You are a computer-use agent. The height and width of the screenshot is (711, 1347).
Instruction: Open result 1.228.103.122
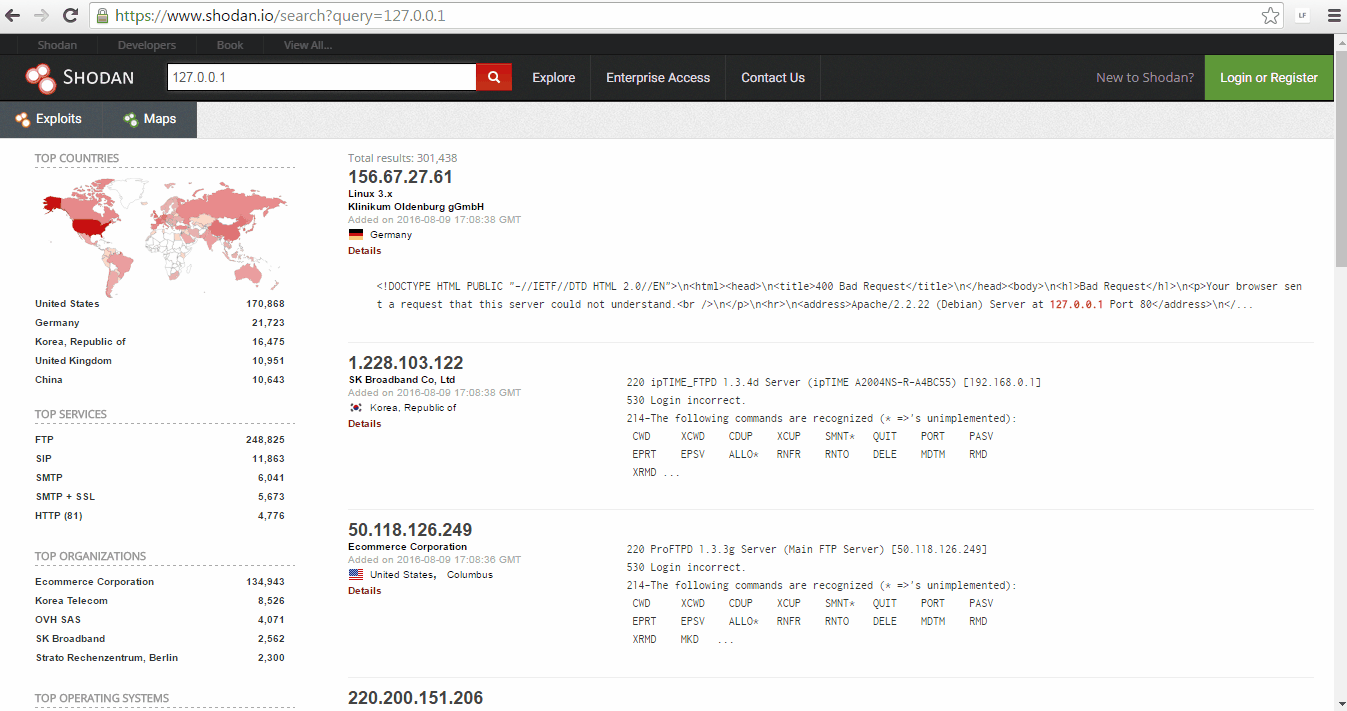click(x=406, y=363)
